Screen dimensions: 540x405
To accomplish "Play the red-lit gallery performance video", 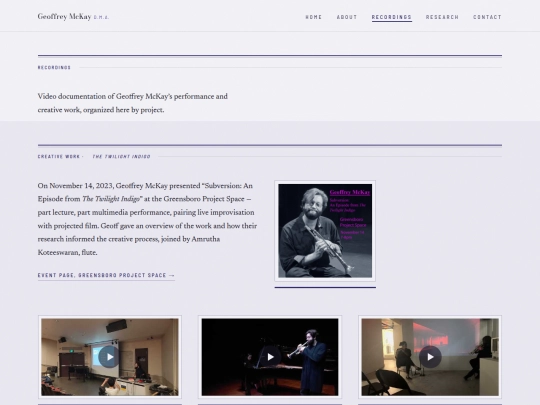I will click(x=430, y=357).
